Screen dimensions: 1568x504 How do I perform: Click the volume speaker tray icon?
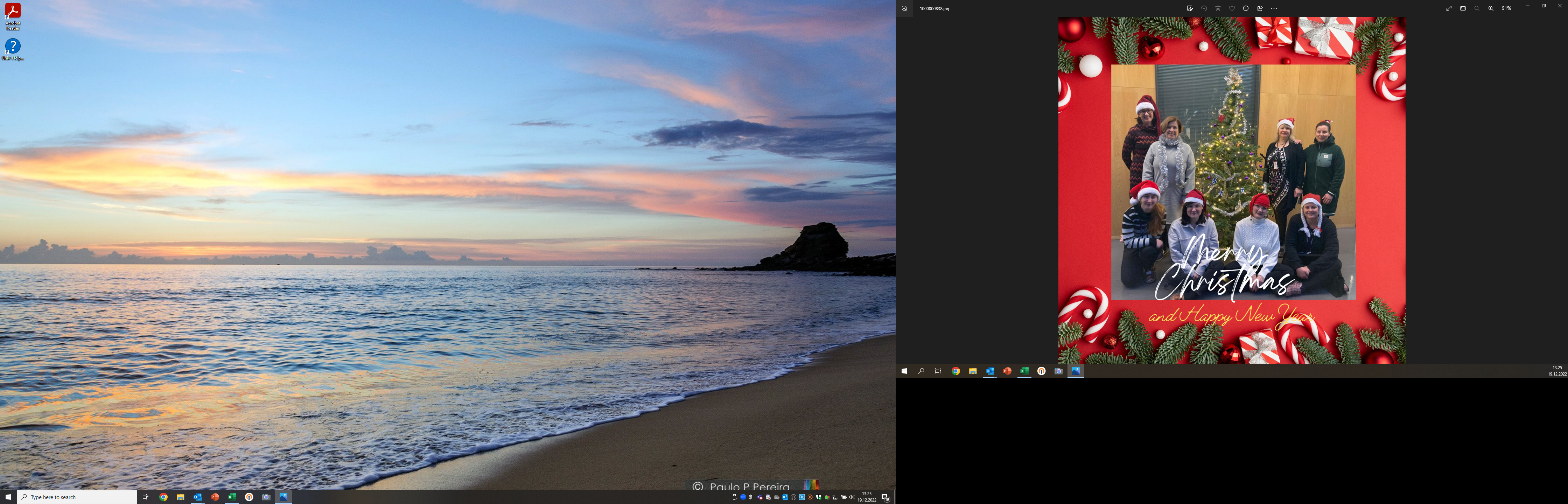pos(852,497)
